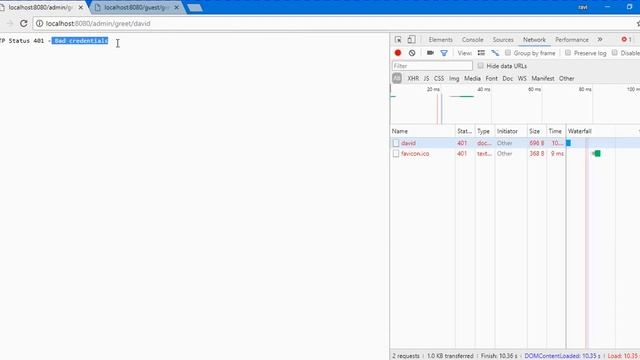Switch to localhost:8080/guest browser tab
The width and height of the screenshot is (640, 360).
[x=137, y=7]
